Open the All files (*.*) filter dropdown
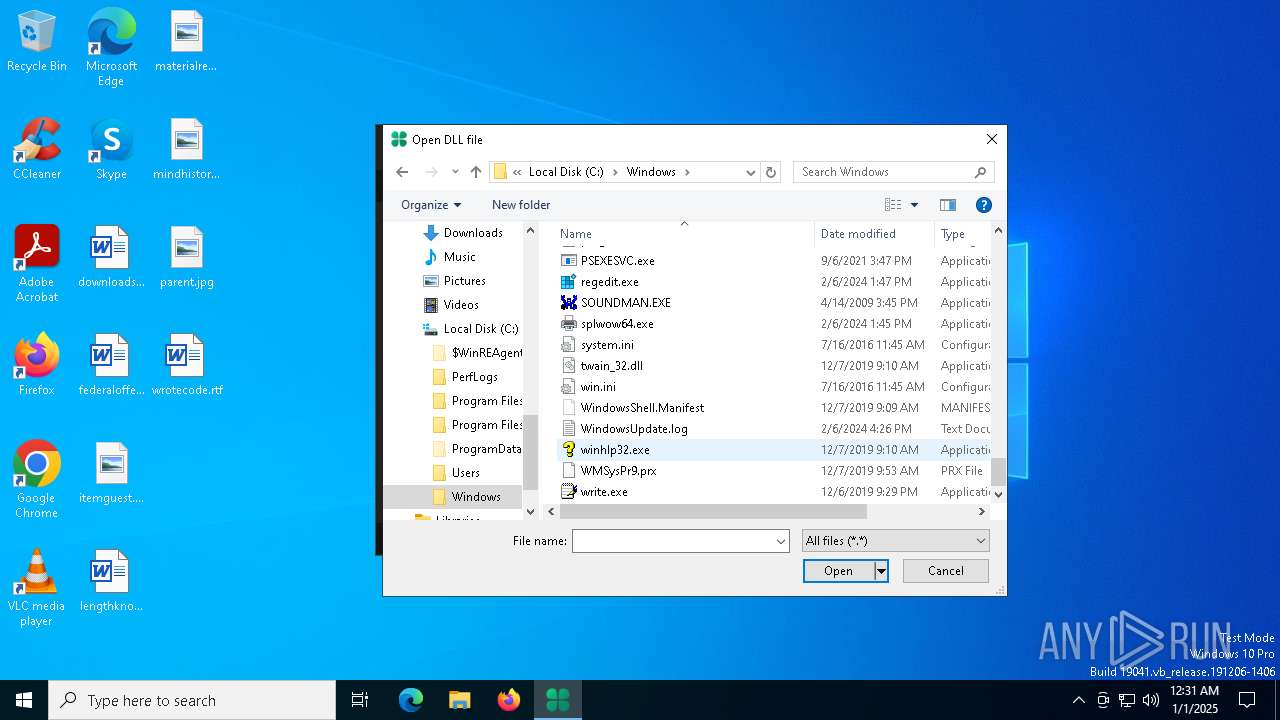 coord(896,541)
